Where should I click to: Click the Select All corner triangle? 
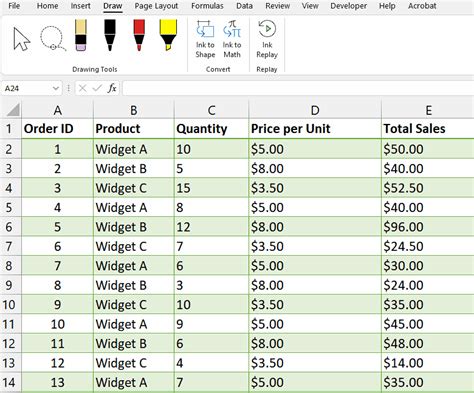coord(13,110)
